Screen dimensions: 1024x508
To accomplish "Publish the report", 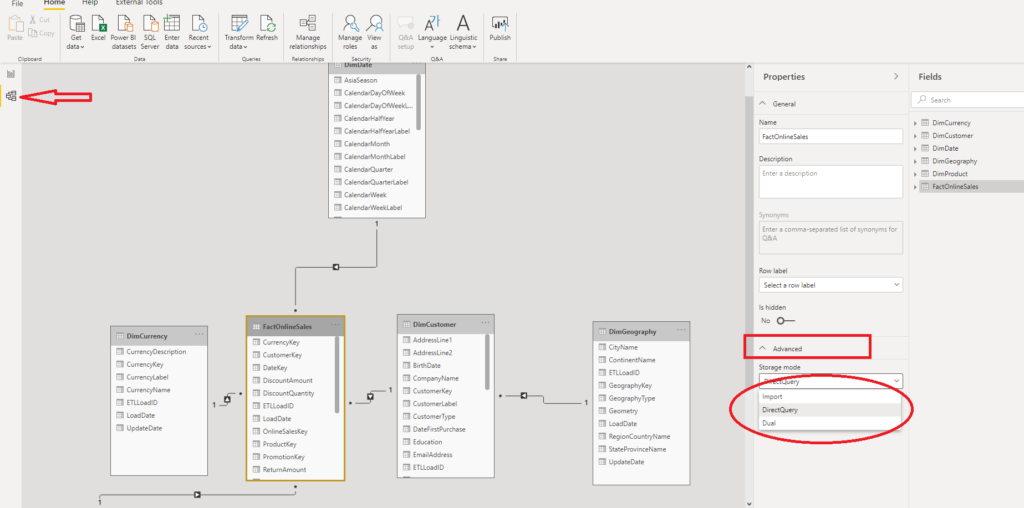I will click(500, 30).
